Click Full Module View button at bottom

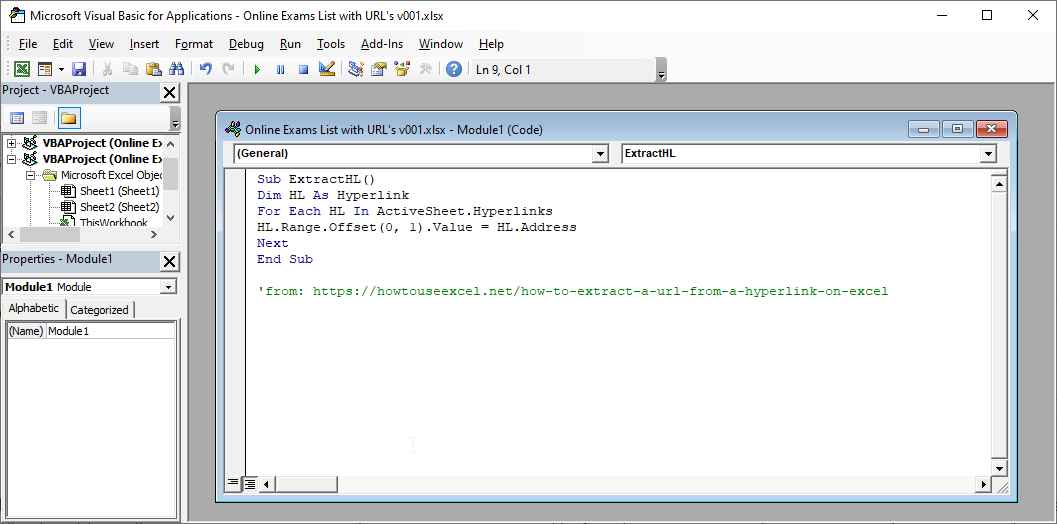click(249, 484)
